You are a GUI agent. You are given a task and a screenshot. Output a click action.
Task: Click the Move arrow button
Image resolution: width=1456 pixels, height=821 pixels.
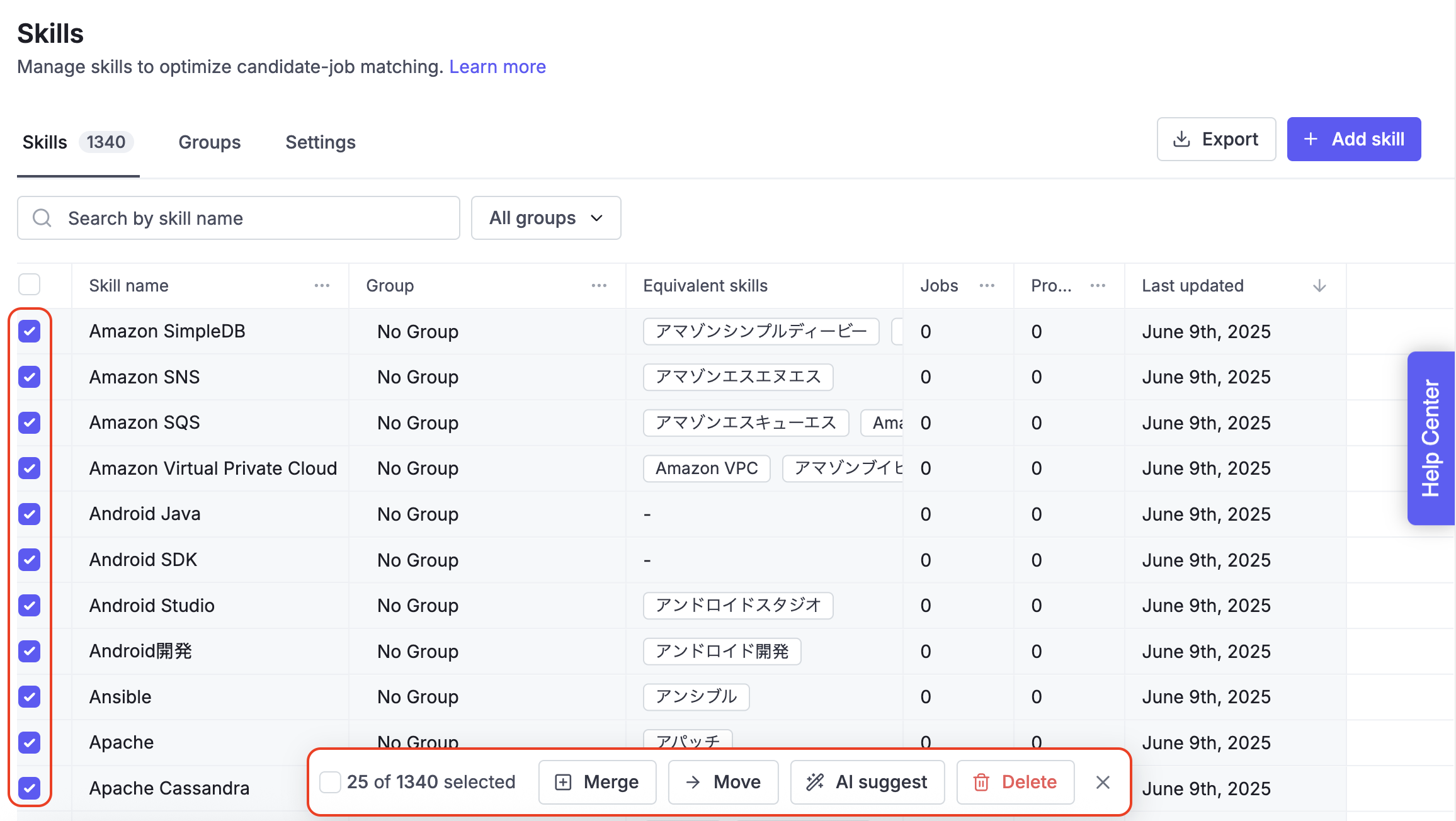(723, 782)
